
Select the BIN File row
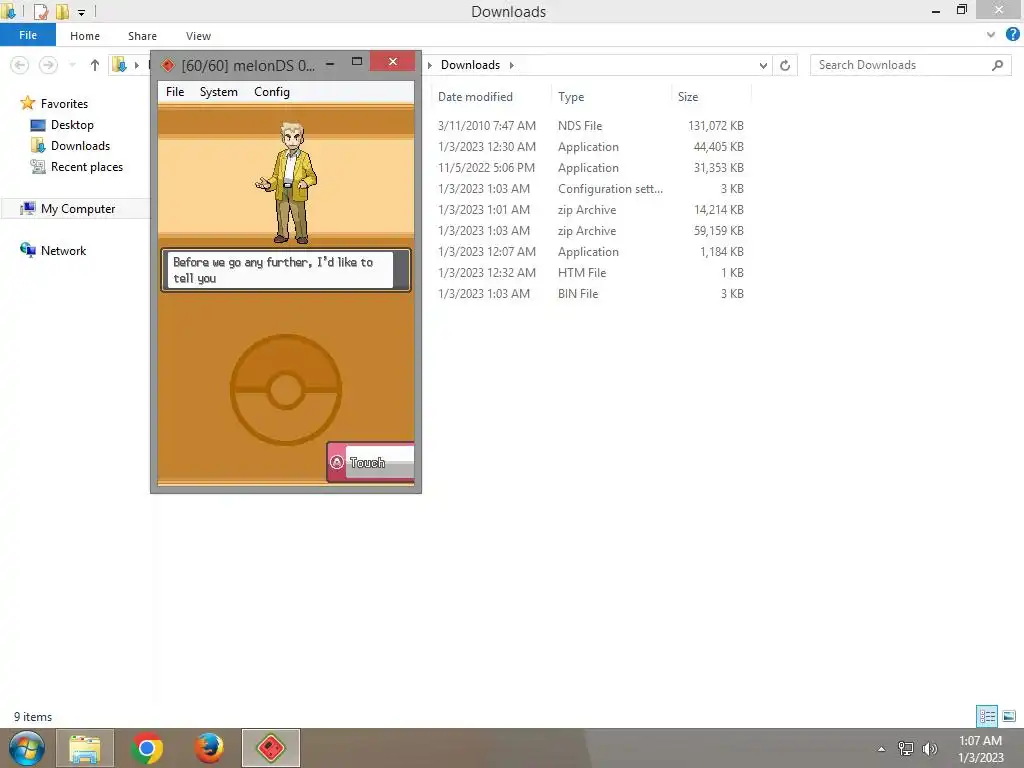point(590,293)
